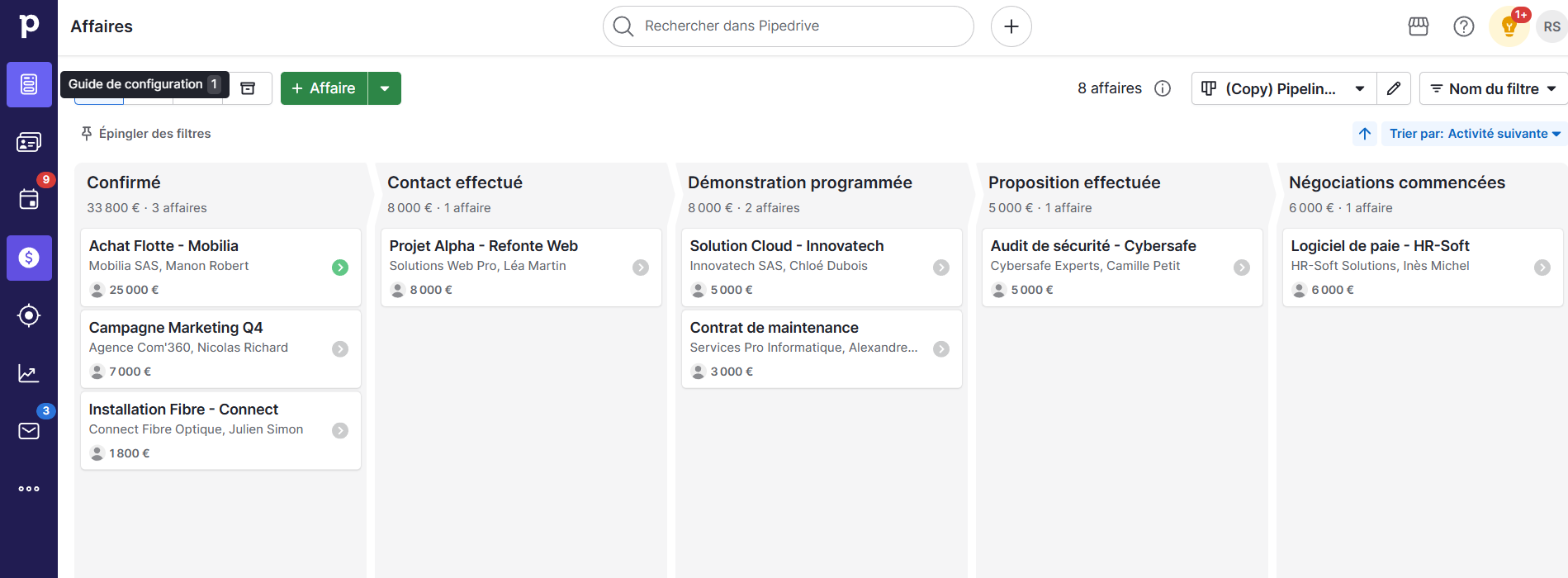This screenshot has width=1568, height=578.
Task: Click owner icon on Achat Flotte card
Action: (x=97, y=290)
